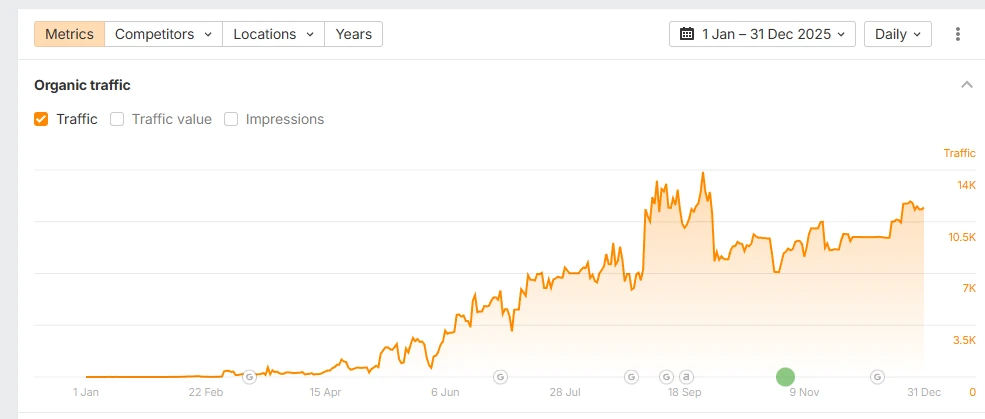Uncheck the Traffic checkbox
985x419 pixels.
coord(41,119)
